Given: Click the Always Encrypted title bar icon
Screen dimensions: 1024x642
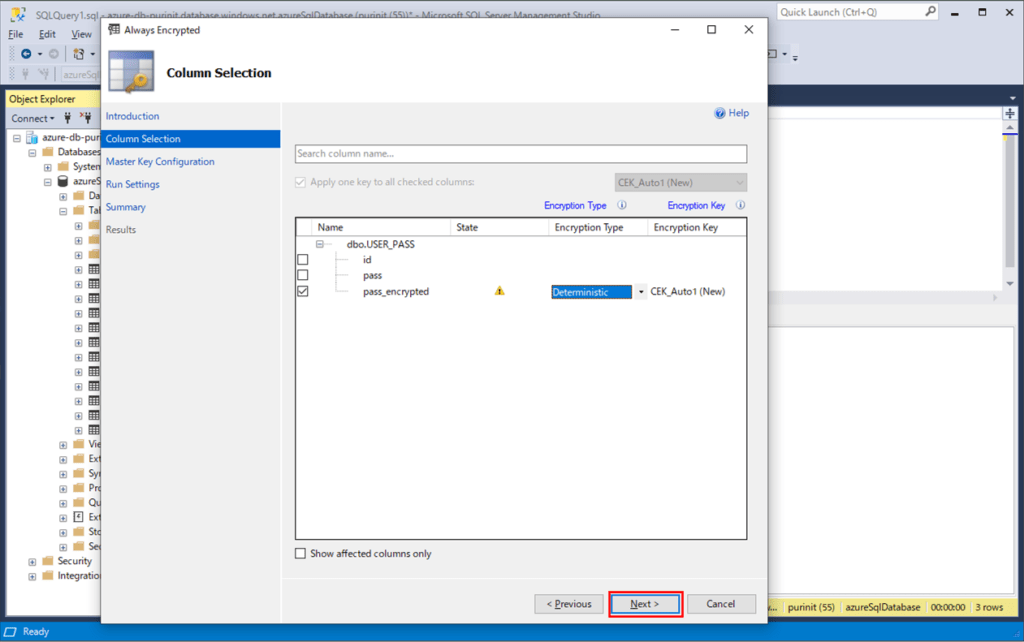Looking at the screenshot, I should tap(114, 29).
